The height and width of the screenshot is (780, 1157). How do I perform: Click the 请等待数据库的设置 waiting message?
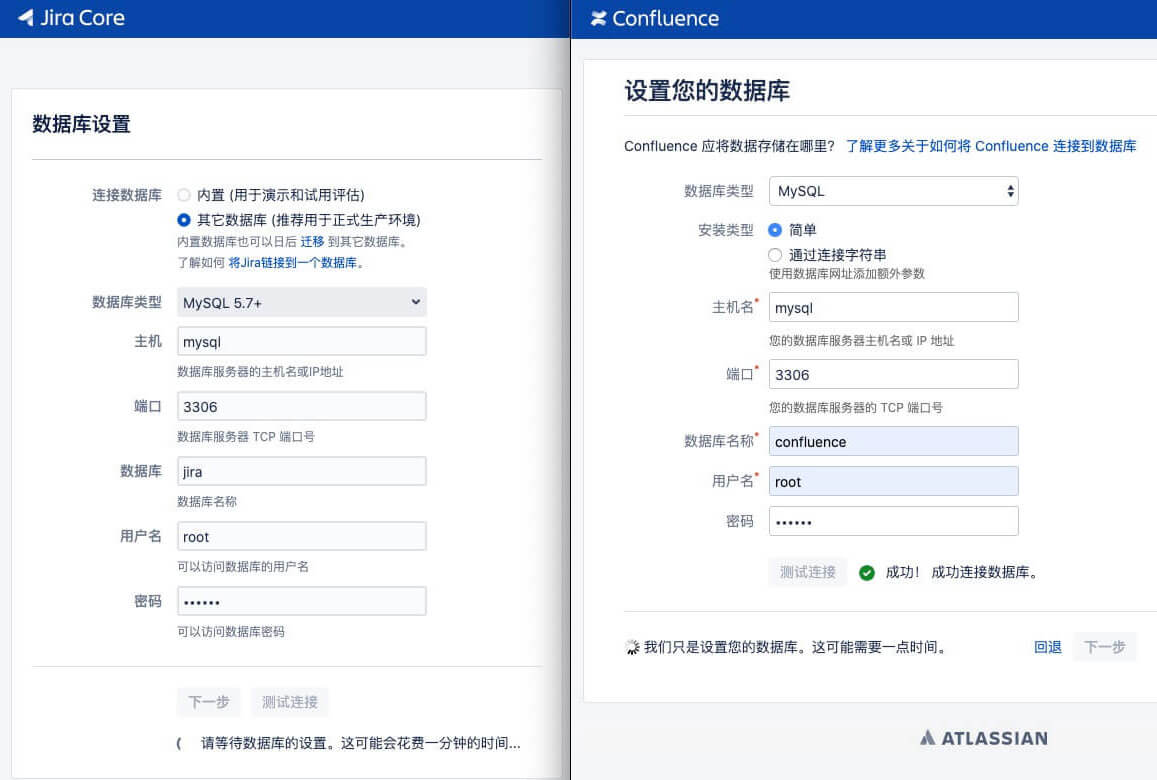[x=361, y=743]
